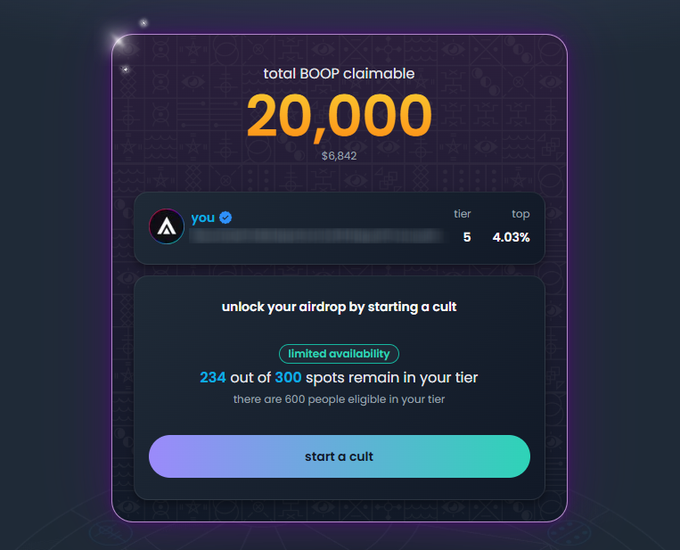
Task: Click the 'total BOOP claimable' heading
Action: point(339,74)
